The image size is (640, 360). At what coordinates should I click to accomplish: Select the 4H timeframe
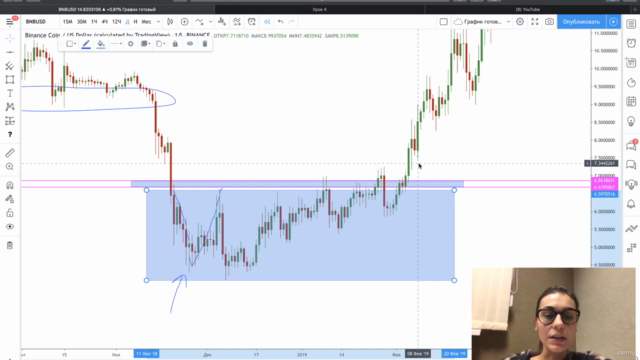coord(104,22)
